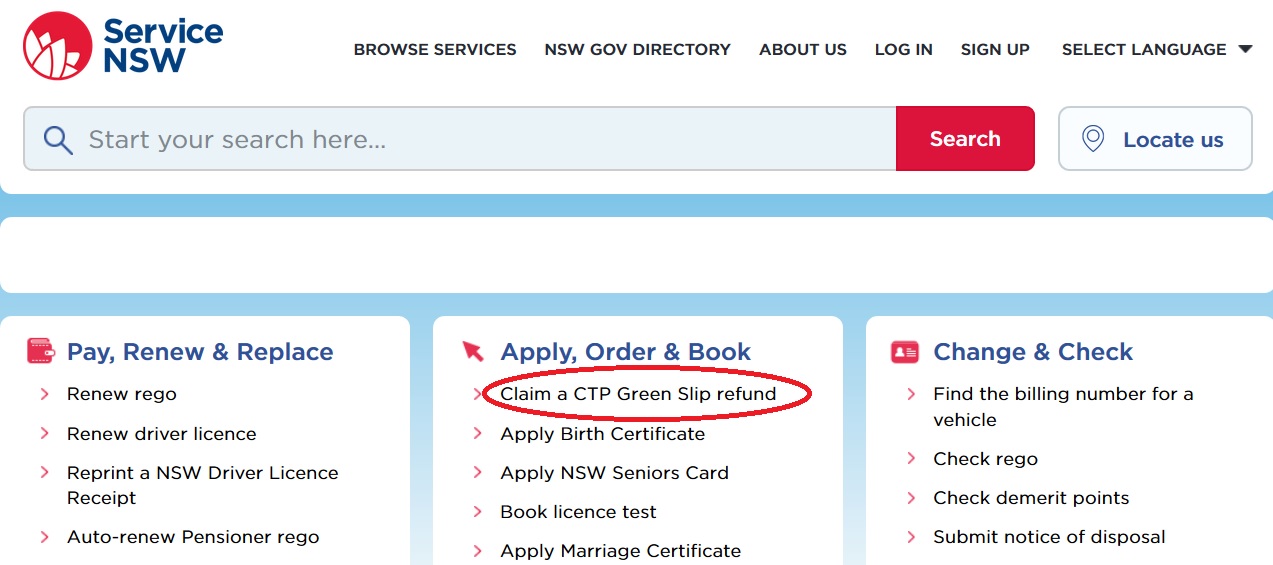1273x565 pixels.
Task: Click the red wallet icon
Action: (41, 352)
